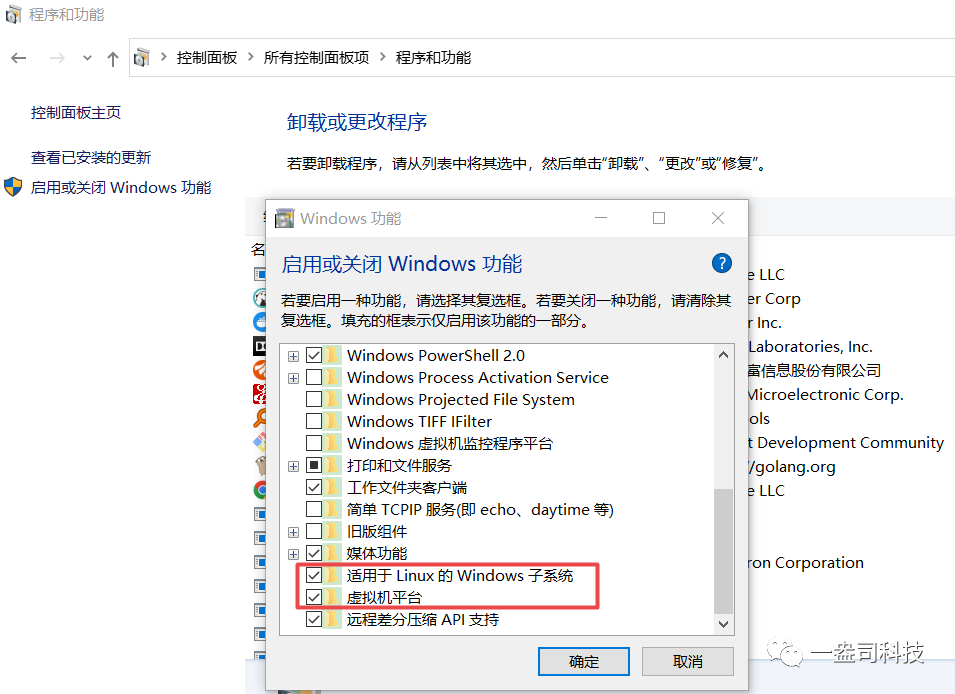Go up one level with Up arrow
This screenshot has height=694, width=955.
tap(113, 58)
